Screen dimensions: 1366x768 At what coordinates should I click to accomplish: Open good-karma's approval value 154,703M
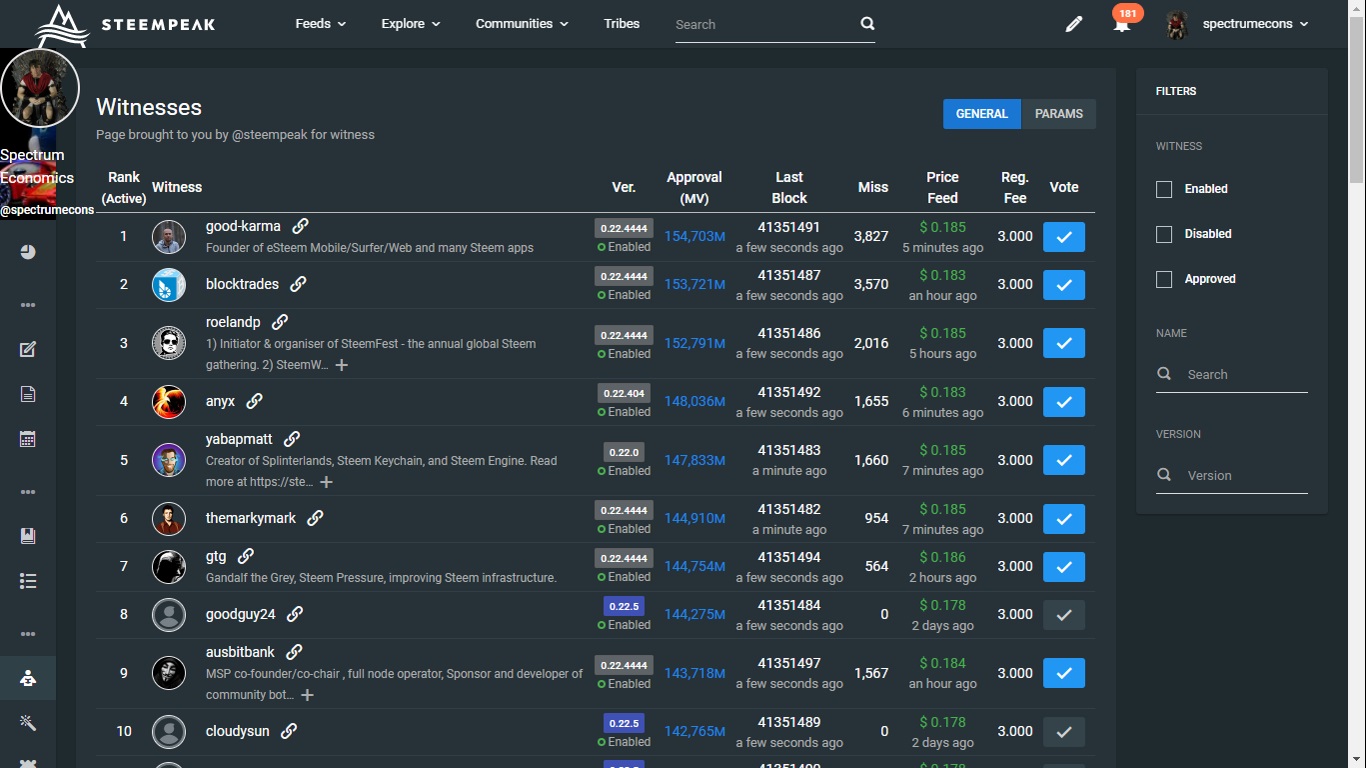click(x=695, y=237)
